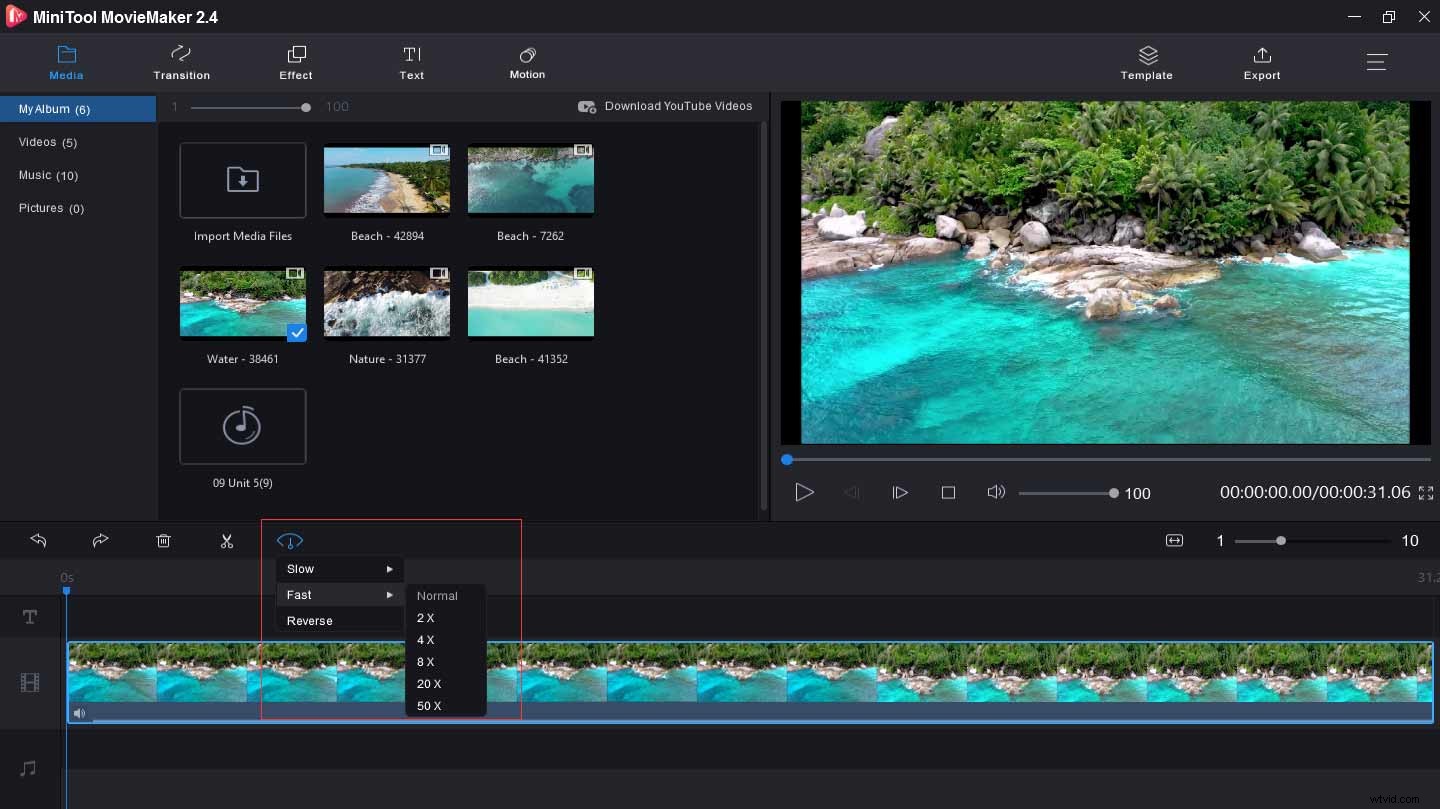
Task: Delete the selected clip using trash icon
Action: tap(163, 540)
